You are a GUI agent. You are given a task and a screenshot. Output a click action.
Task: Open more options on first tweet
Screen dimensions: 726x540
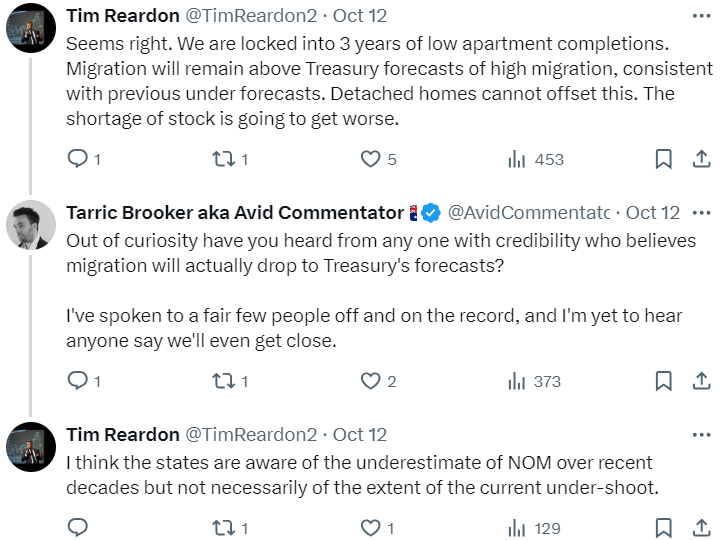(701, 16)
